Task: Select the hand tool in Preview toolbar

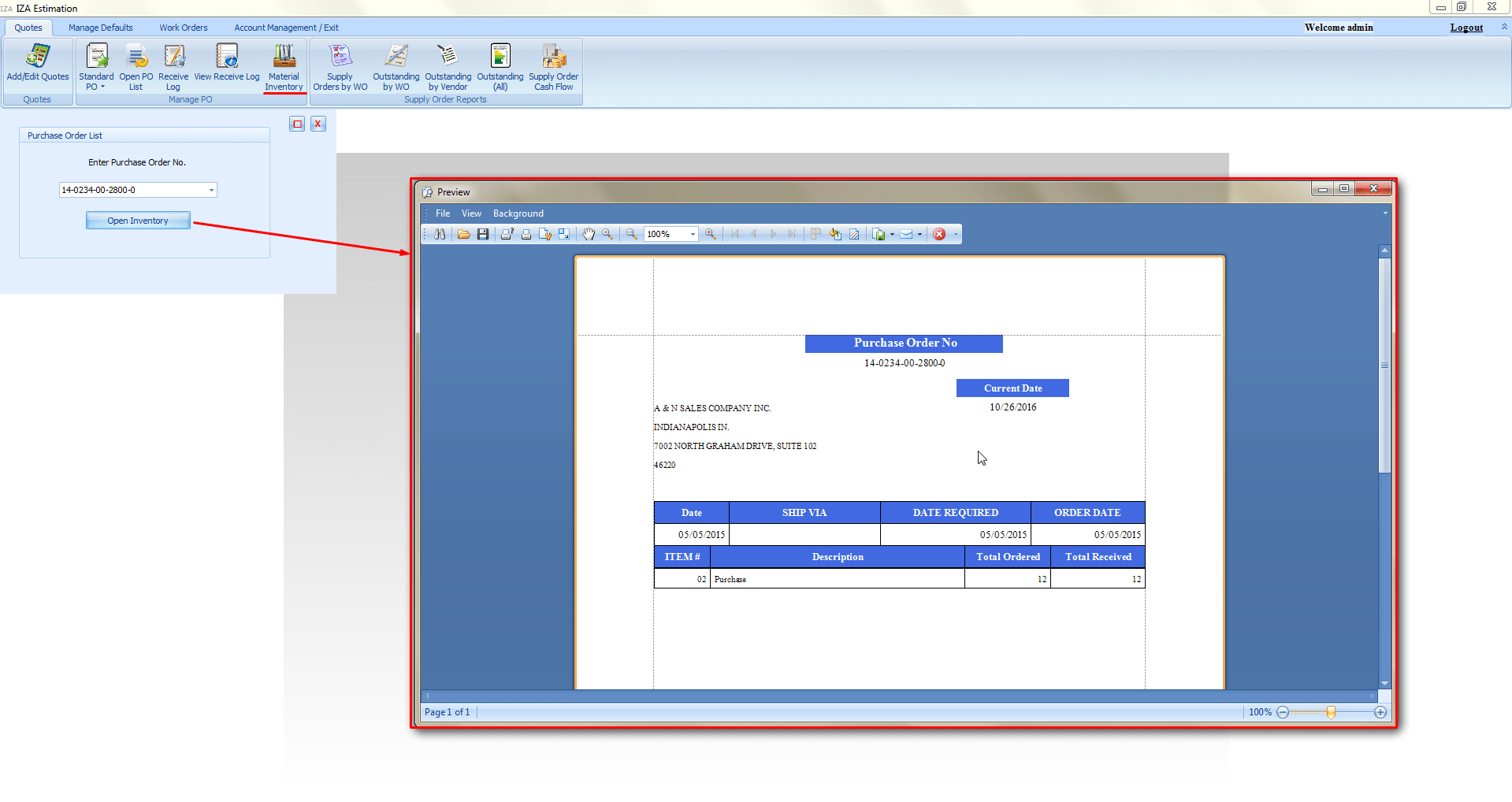Action: coord(589,234)
